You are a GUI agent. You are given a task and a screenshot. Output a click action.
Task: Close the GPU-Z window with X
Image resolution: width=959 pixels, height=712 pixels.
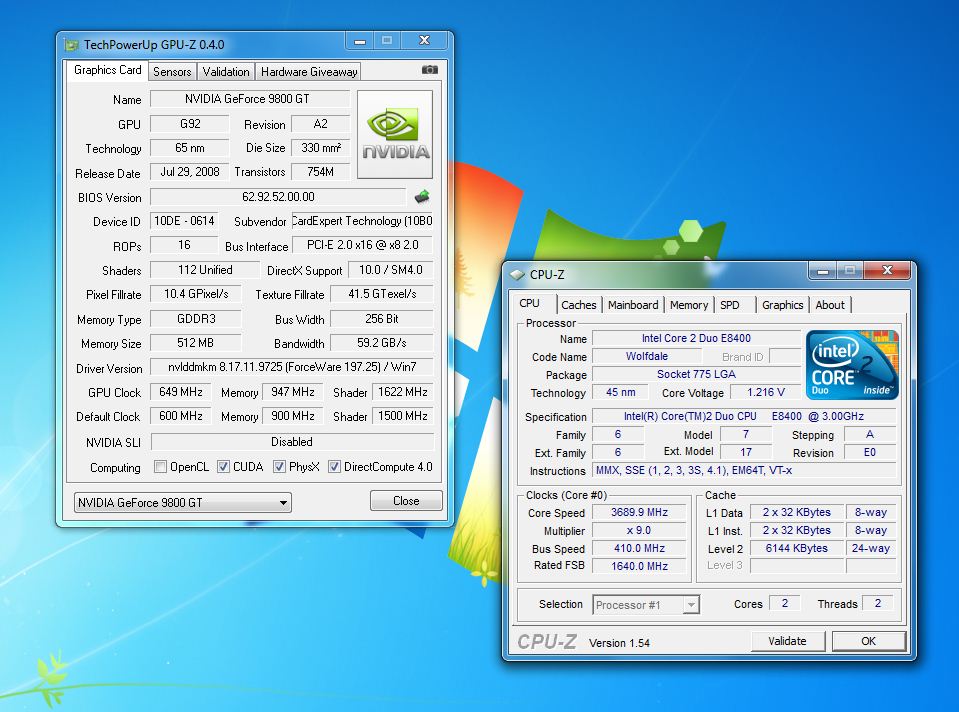click(x=424, y=40)
